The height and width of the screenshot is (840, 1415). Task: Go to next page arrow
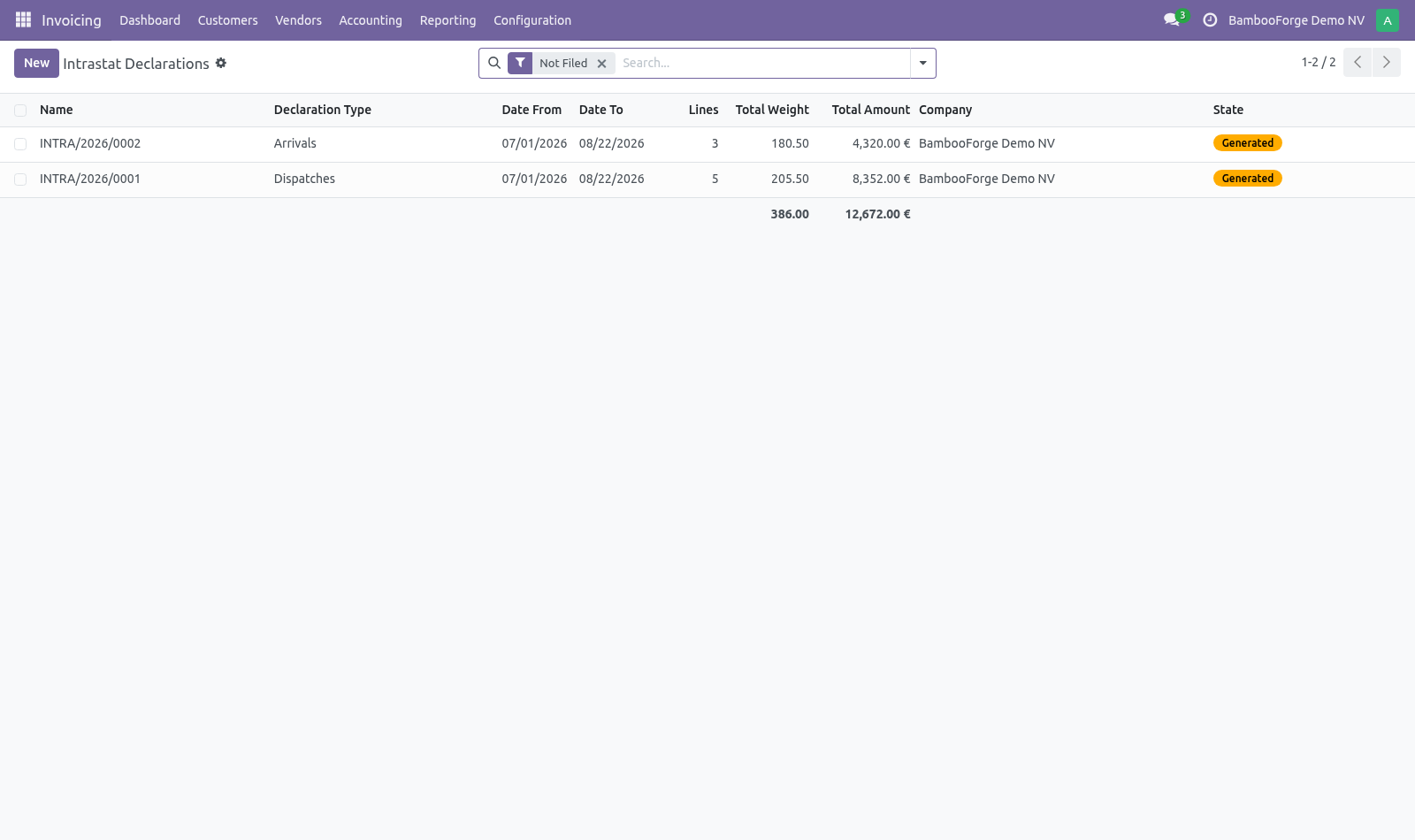(x=1387, y=62)
